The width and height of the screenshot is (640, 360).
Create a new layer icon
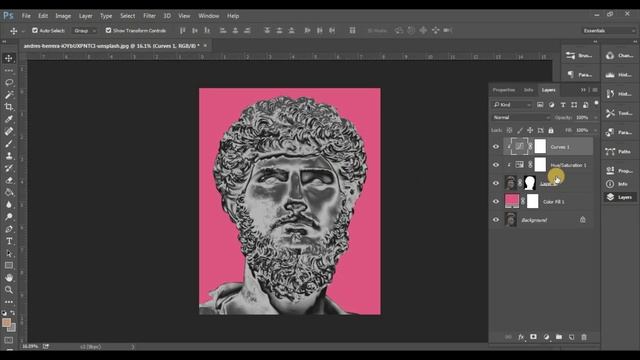(x=571, y=337)
